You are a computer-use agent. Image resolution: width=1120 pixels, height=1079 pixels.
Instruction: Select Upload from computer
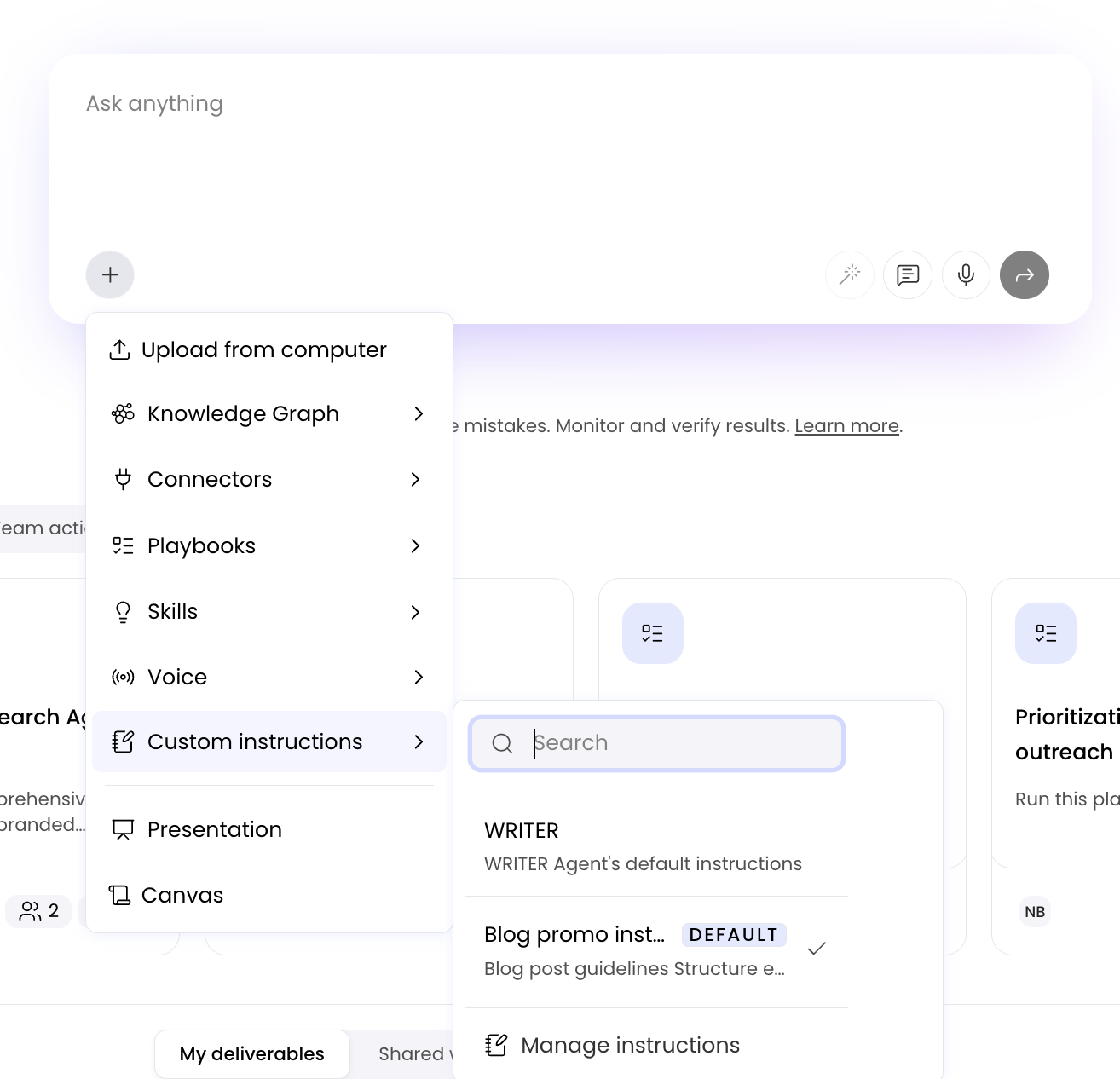tap(269, 349)
